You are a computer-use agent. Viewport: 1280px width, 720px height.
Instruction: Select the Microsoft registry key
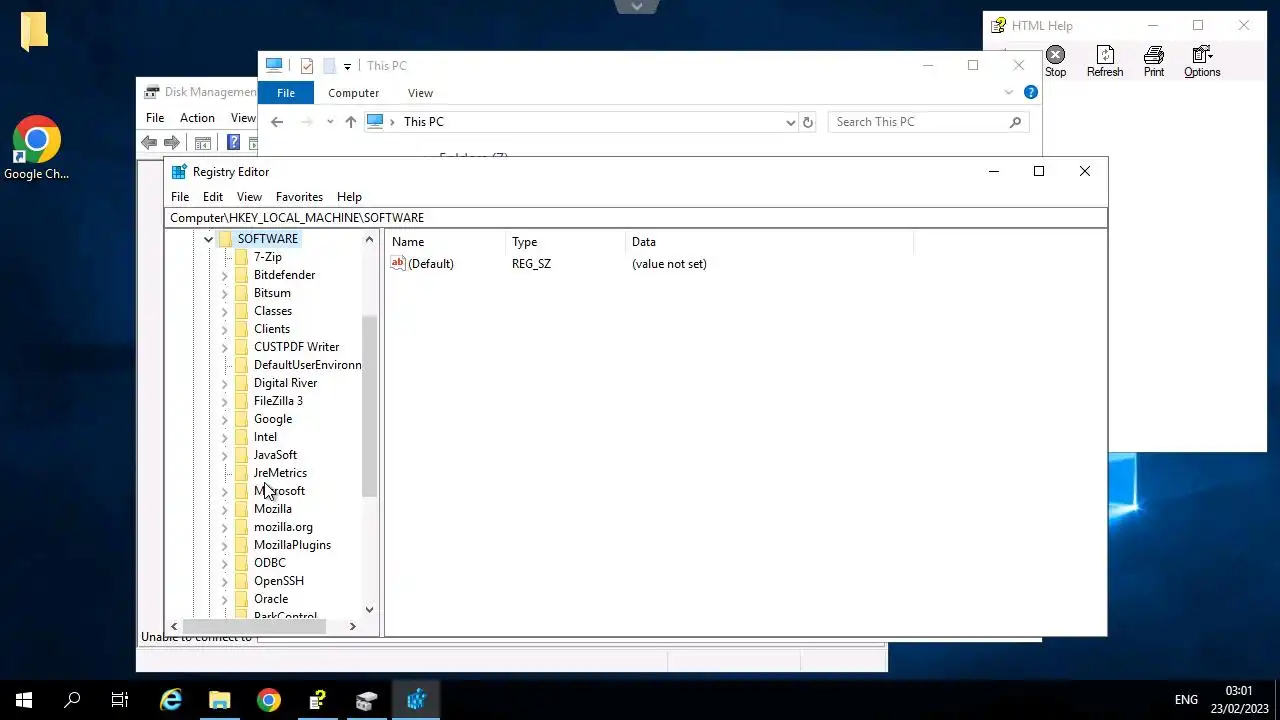tap(279, 491)
